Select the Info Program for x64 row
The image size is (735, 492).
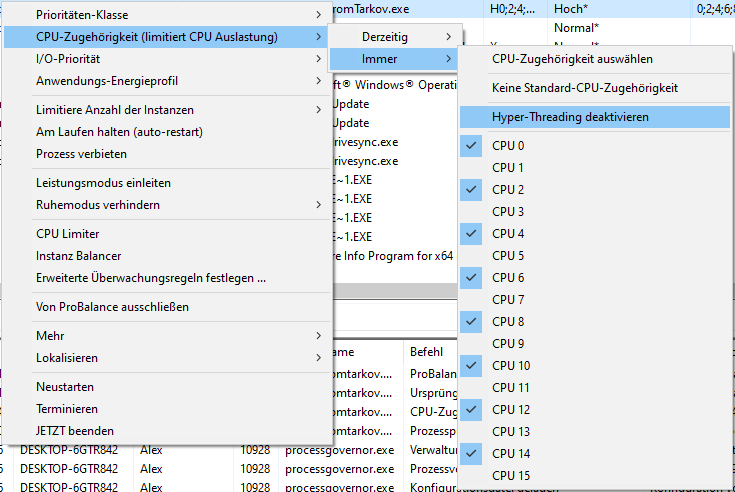coord(393,256)
